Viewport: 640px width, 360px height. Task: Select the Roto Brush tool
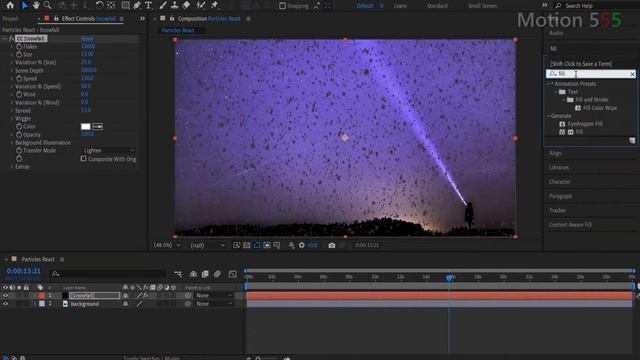[201, 5]
